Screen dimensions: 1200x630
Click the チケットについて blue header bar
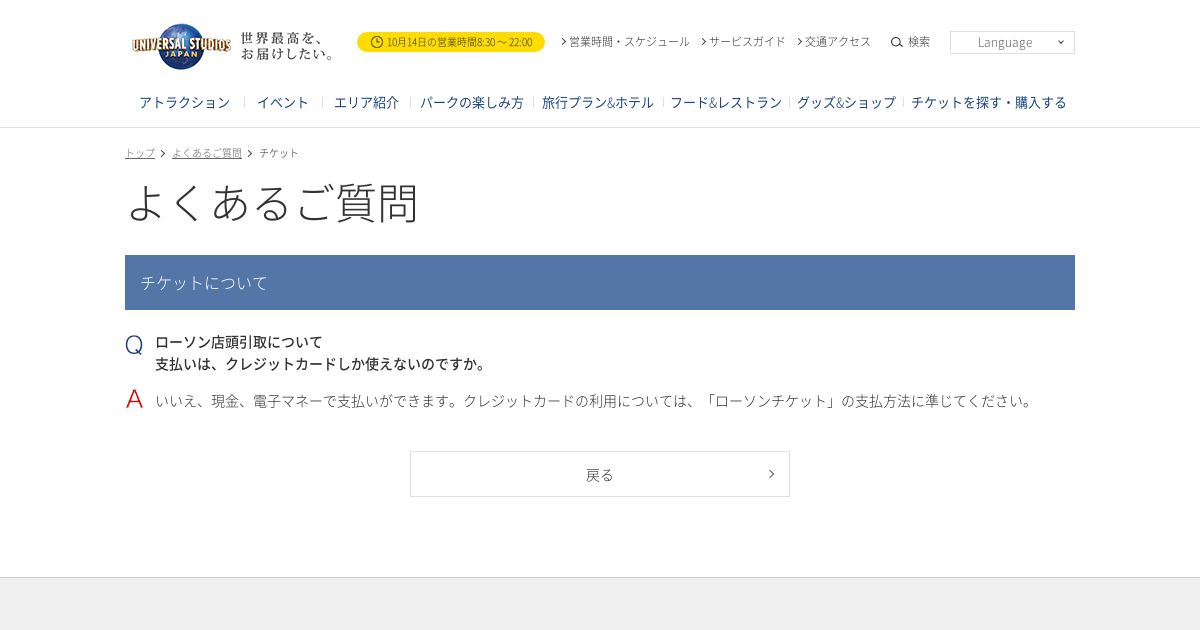600,282
